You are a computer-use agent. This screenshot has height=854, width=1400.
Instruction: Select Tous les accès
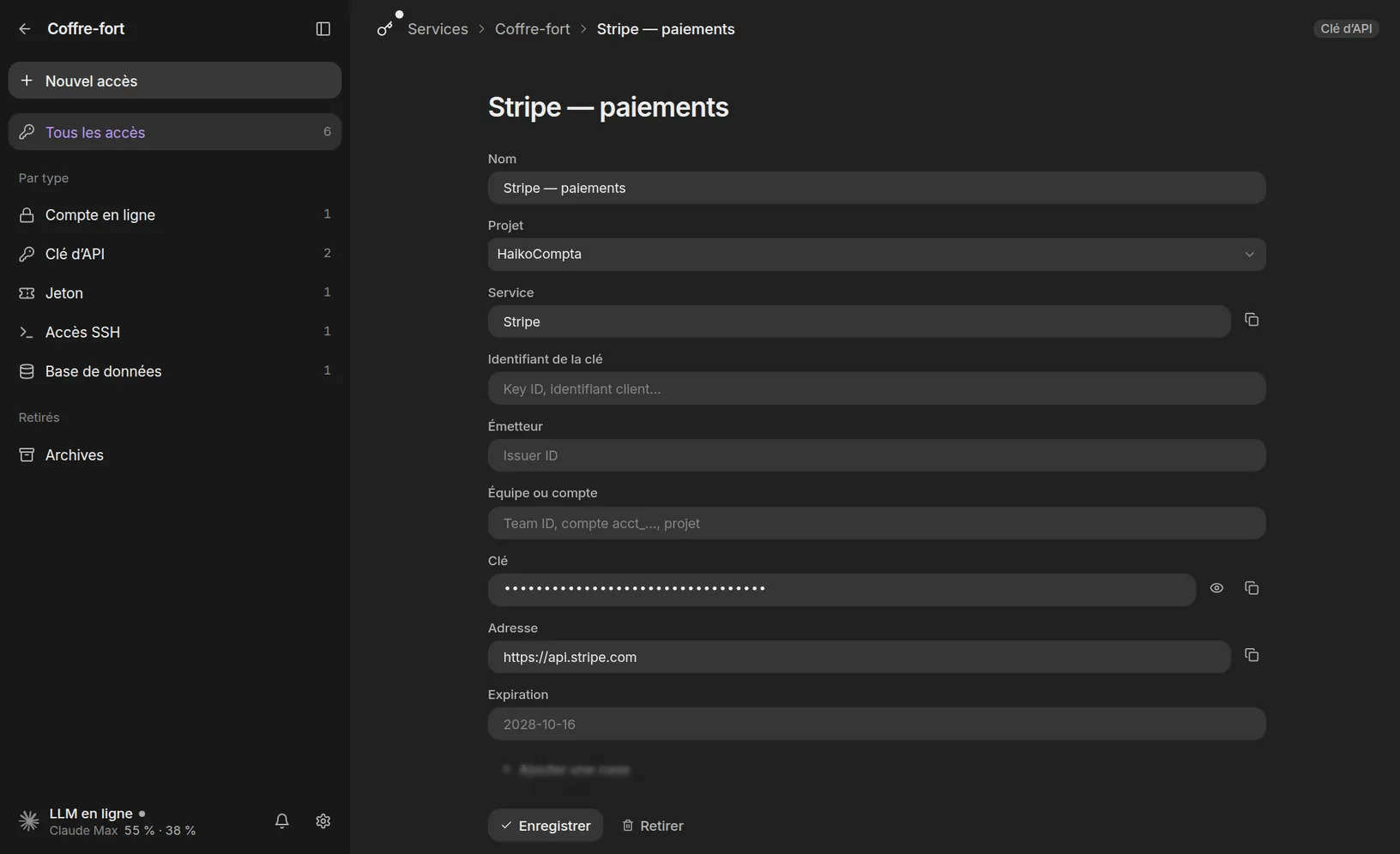coord(175,132)
